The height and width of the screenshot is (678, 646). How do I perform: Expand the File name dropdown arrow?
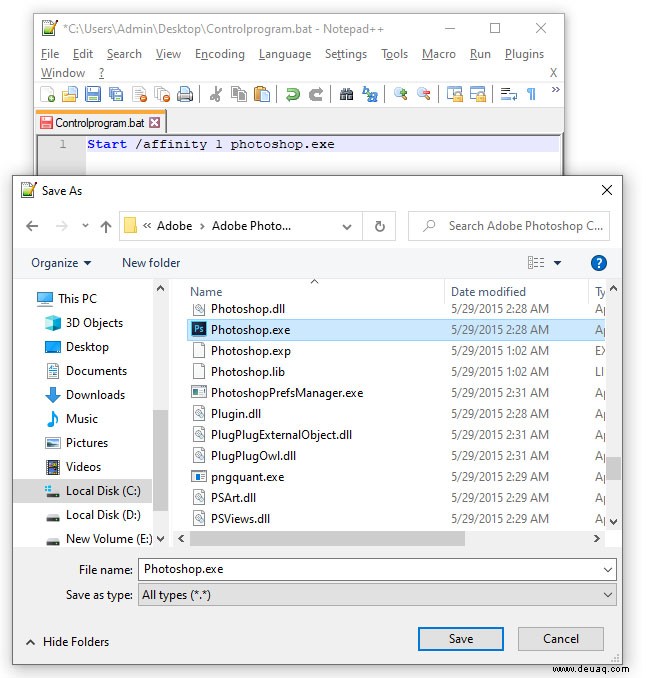tap(608, 570)
